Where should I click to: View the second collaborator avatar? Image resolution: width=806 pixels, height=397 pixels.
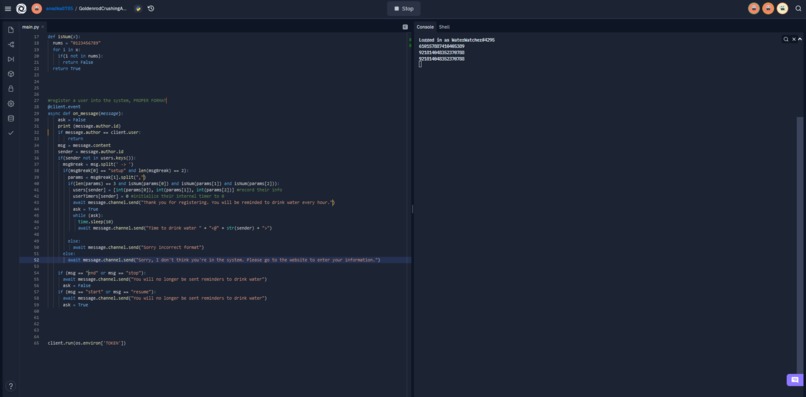768,9
